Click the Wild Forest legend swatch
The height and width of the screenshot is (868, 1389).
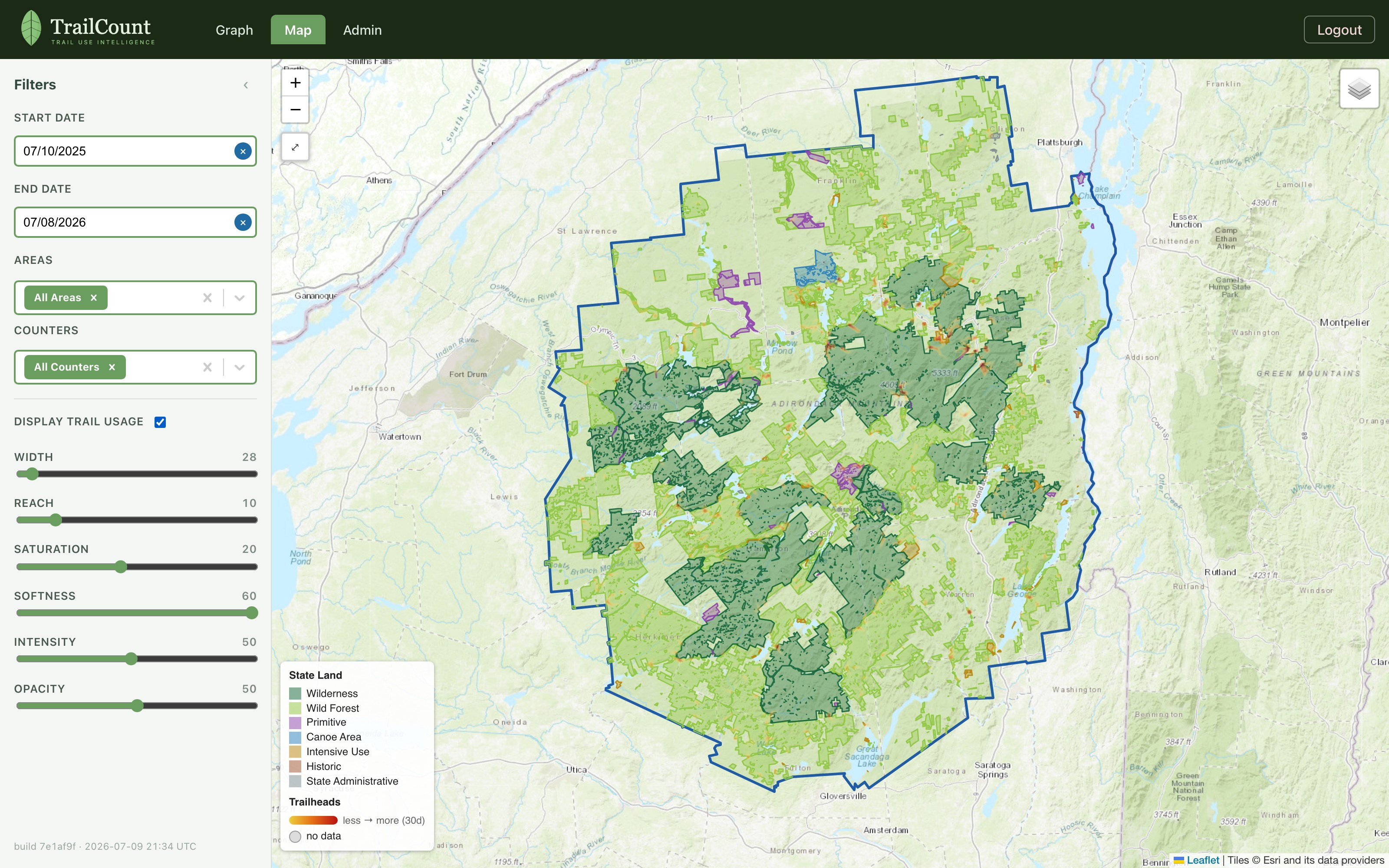295,708
